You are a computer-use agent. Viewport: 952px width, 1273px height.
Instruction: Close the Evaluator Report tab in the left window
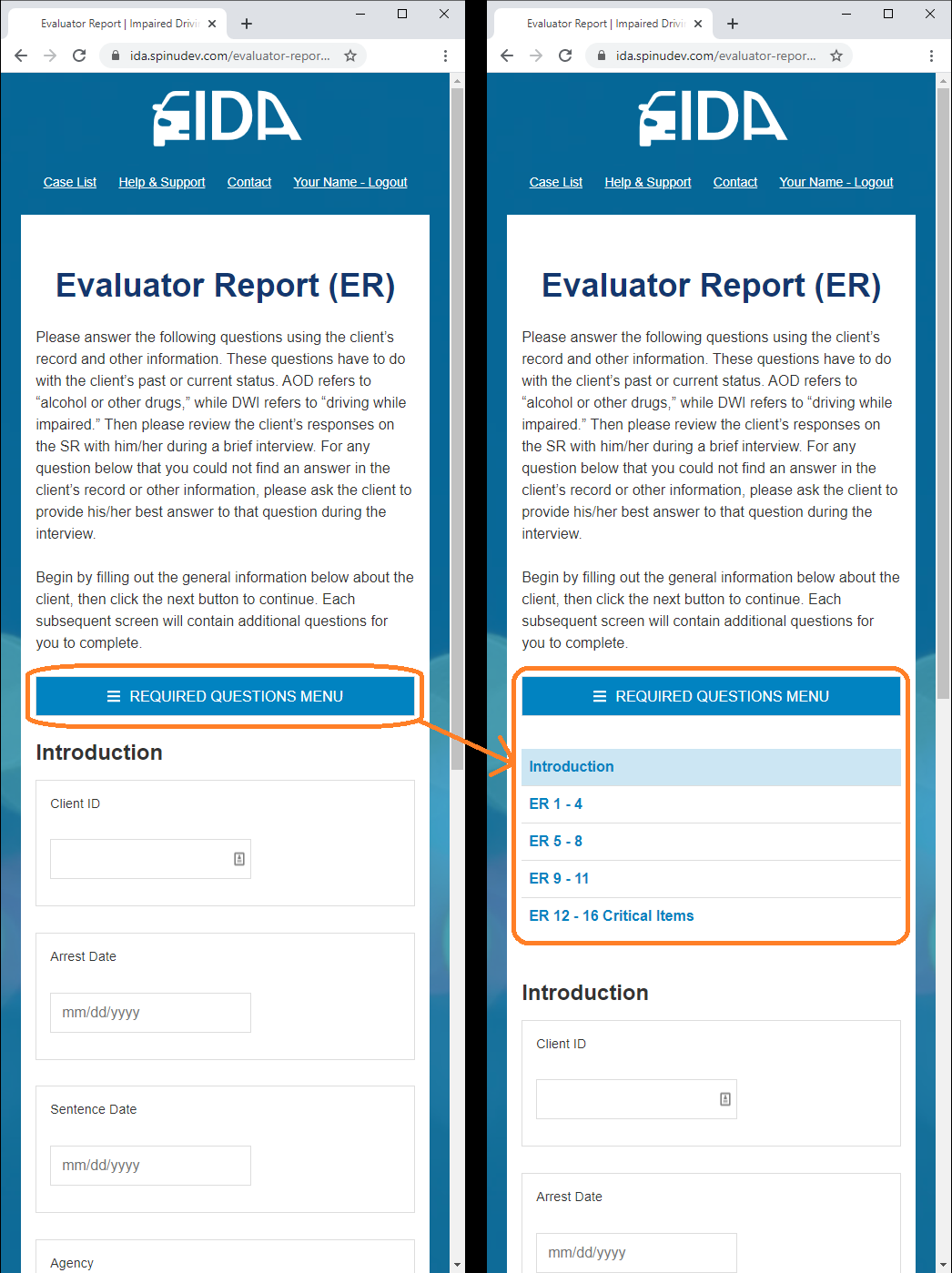point(212,24)
